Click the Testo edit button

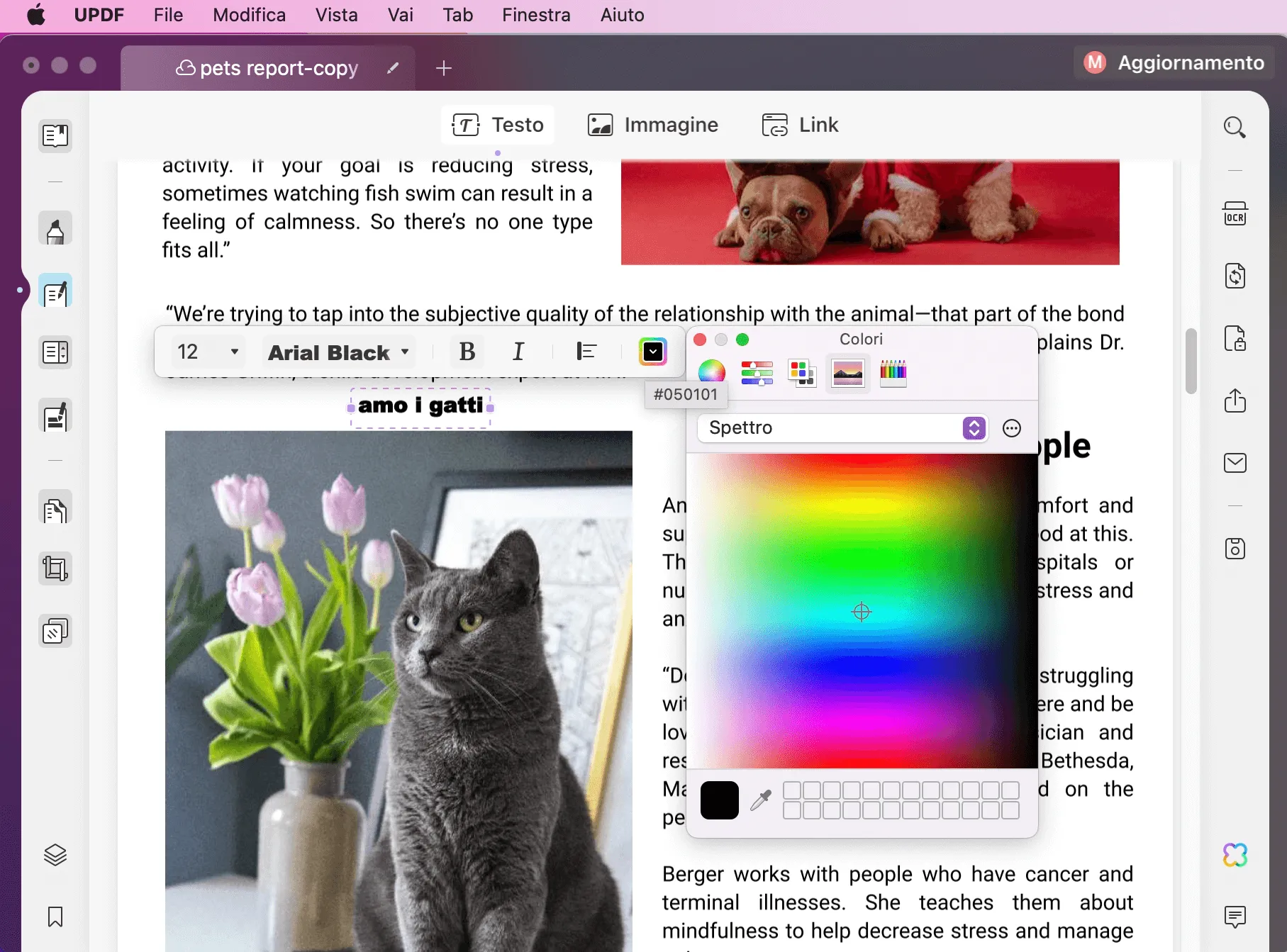click(x=498, y=125)
